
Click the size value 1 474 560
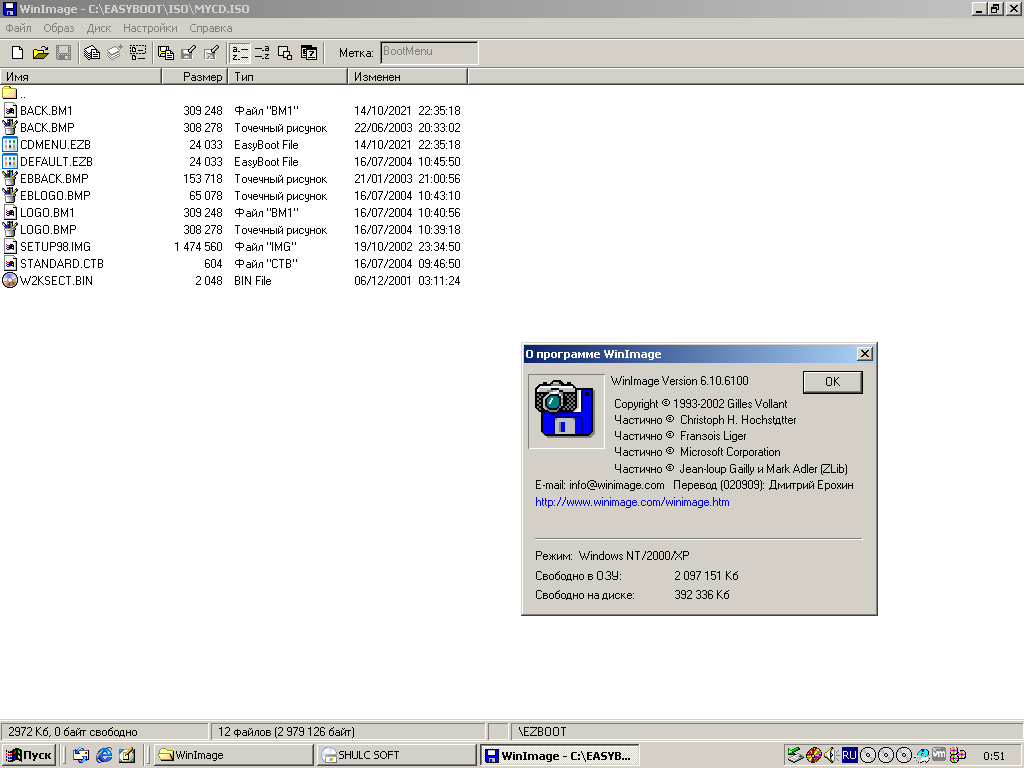point(199,246)
